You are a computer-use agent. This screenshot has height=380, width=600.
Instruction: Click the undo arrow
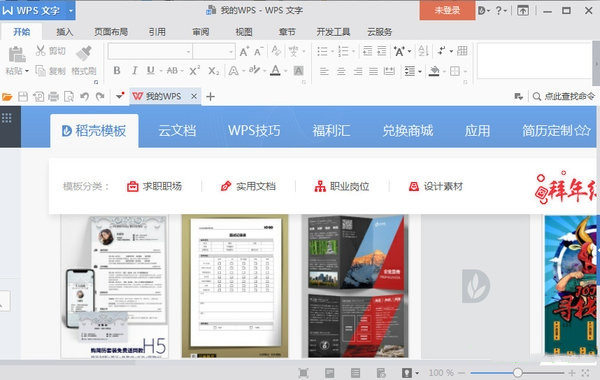pos(85,96)
